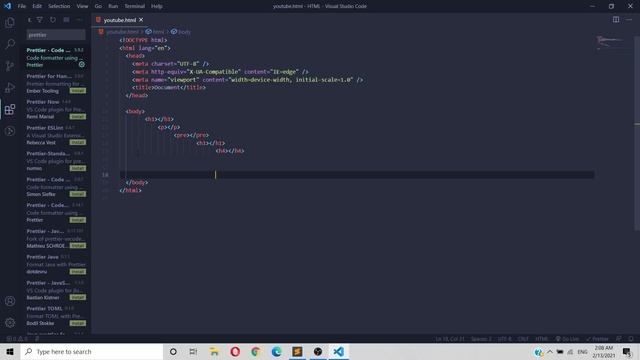Open the Manage gear in activity bar

10,323
